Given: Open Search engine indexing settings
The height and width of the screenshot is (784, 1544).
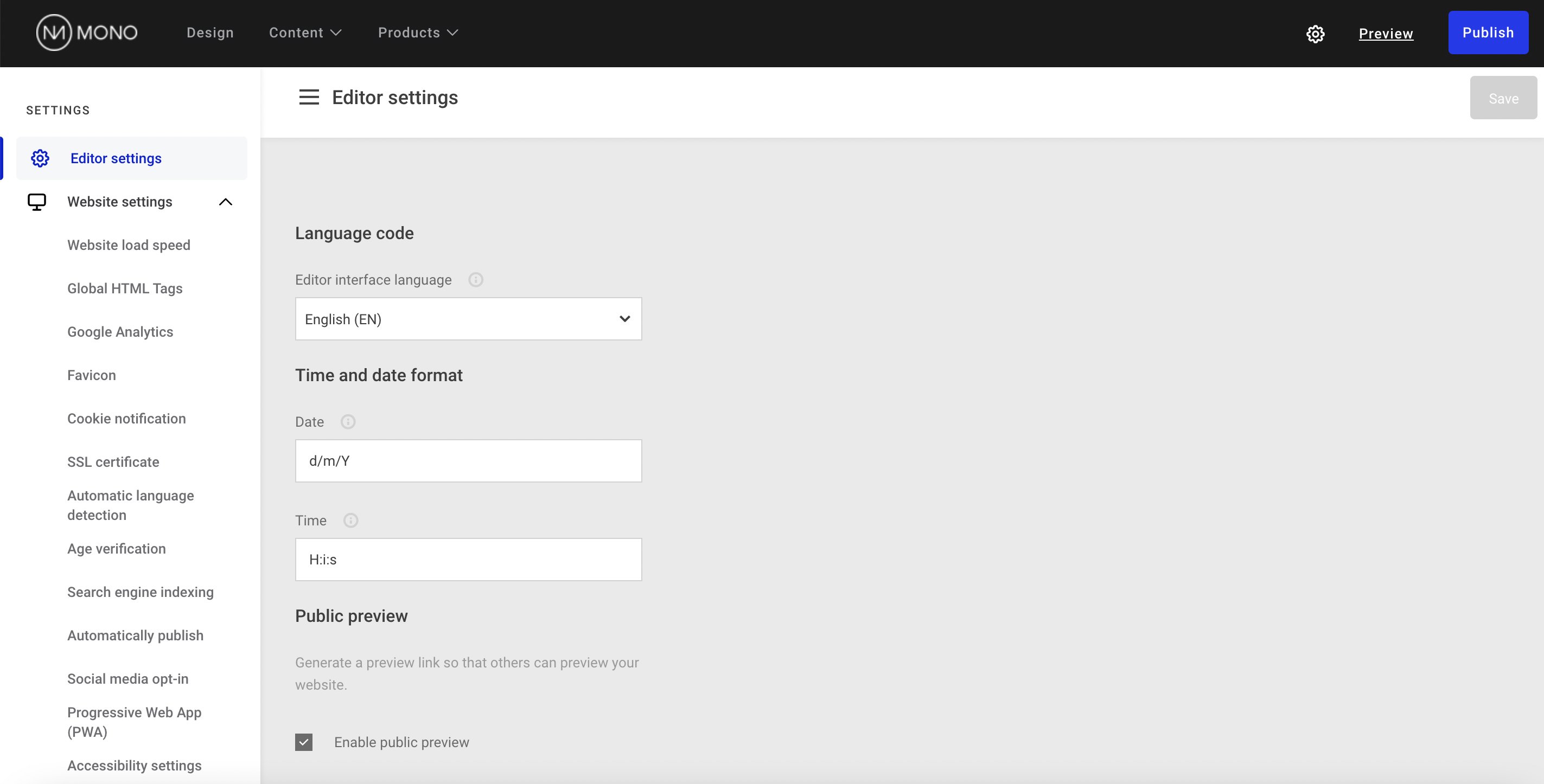Looking at the screenshot, I should pos(141,592).
